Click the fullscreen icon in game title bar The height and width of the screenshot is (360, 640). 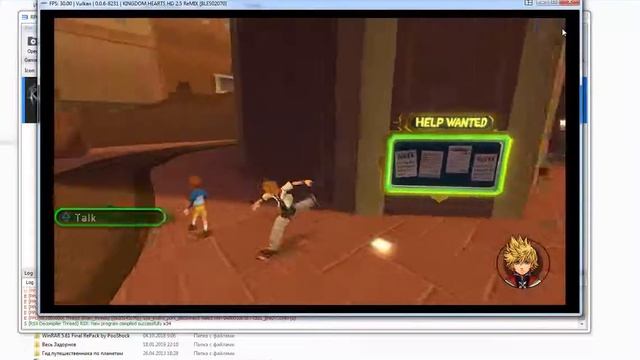click(x=529, y=2)
